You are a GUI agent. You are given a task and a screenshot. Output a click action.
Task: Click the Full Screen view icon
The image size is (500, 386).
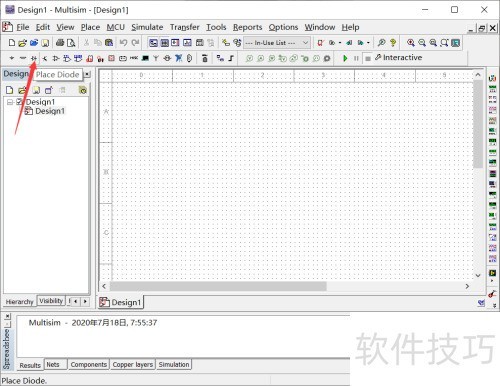pos(456,43)
